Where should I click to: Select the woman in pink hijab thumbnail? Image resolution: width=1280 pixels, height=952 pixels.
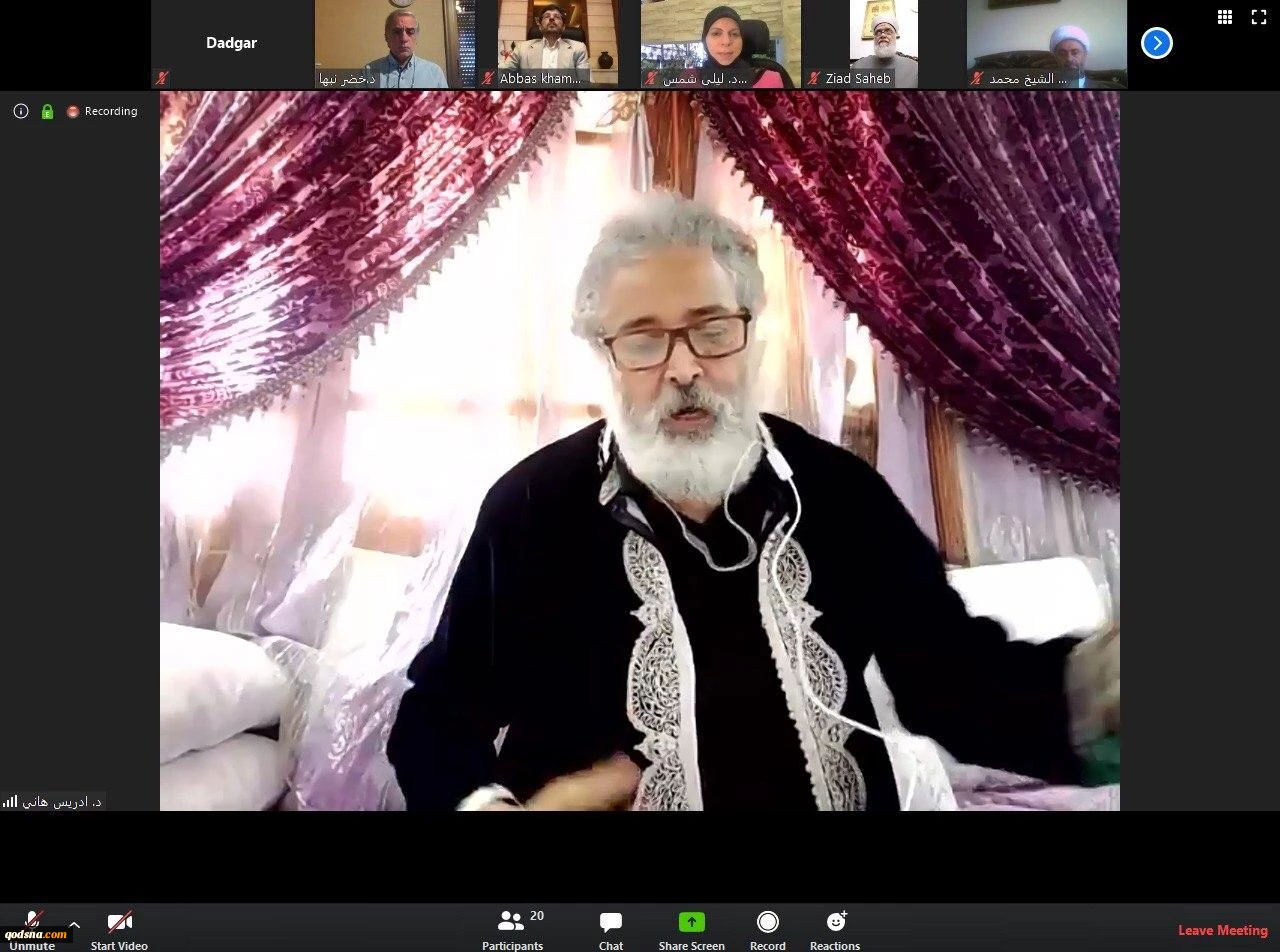(719, 44)
